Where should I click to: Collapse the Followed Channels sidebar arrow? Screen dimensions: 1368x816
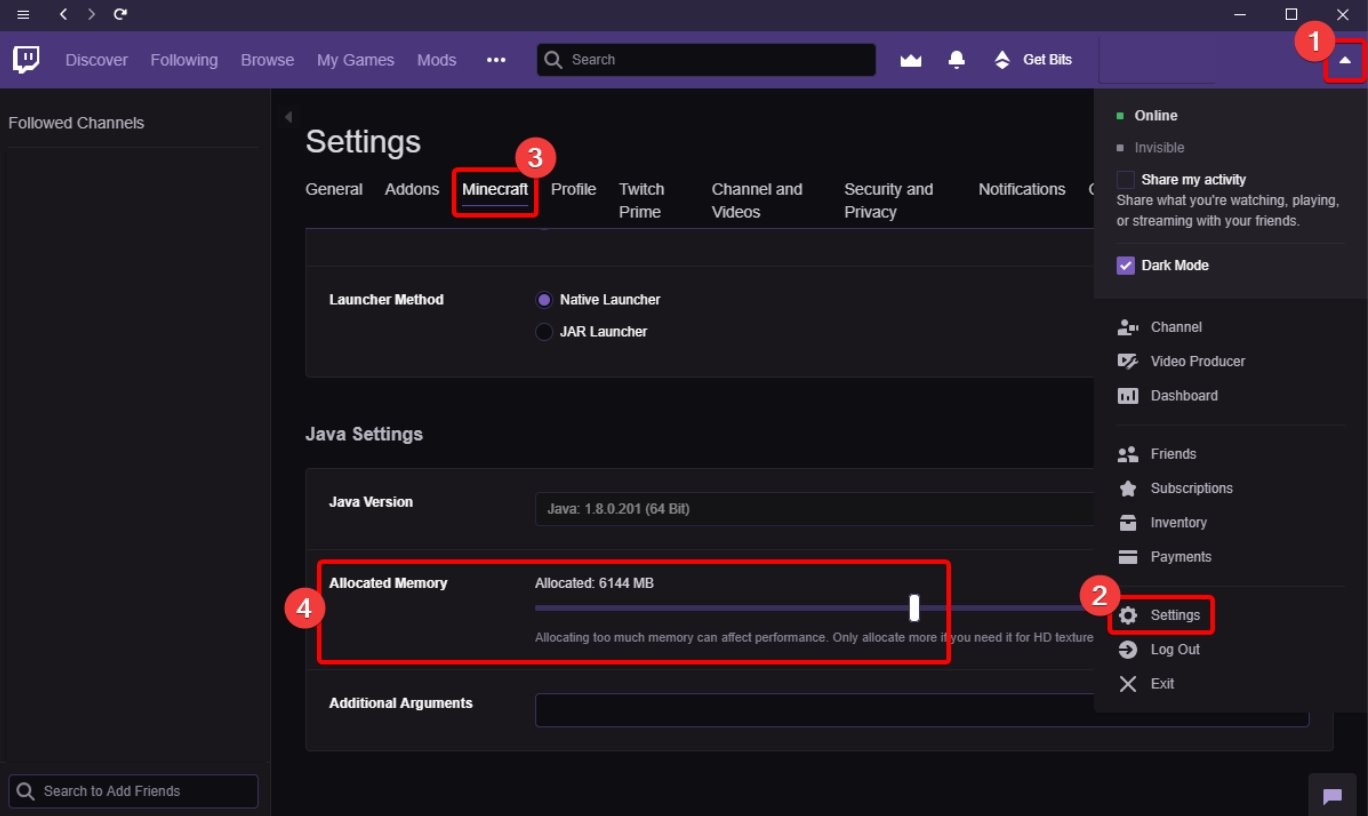coord(288,117)
